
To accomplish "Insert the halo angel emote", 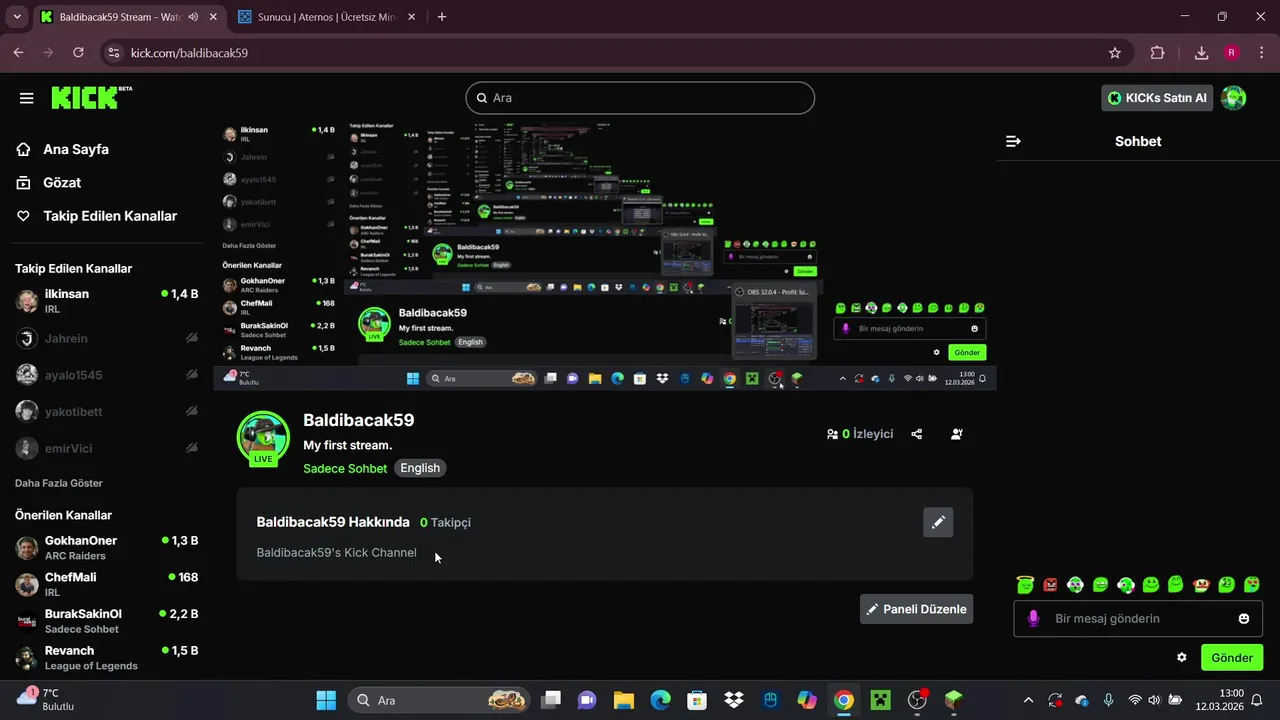I will (1025, 584).
